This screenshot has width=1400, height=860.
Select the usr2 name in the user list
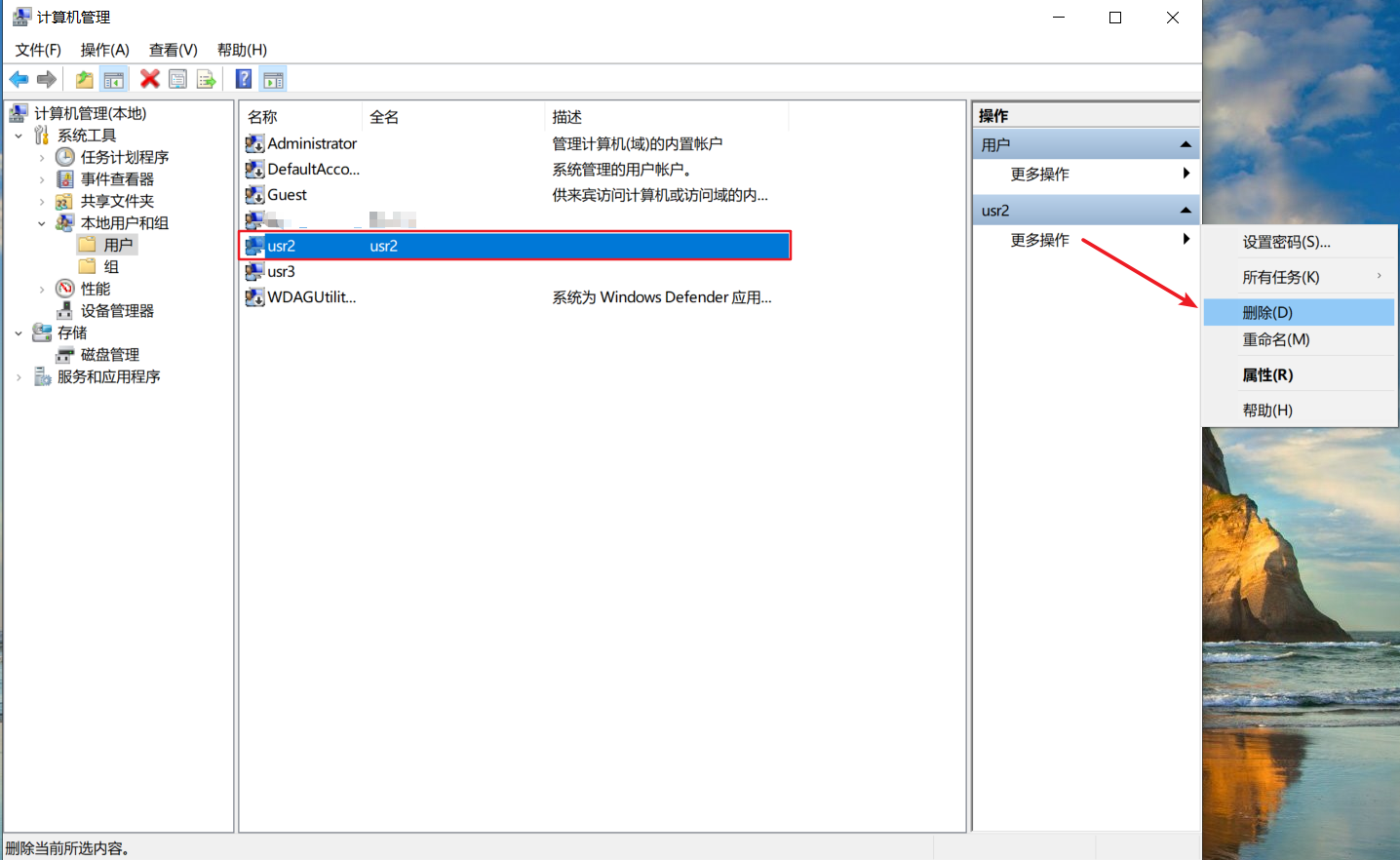pyautogui.click(x=281, y=246)
